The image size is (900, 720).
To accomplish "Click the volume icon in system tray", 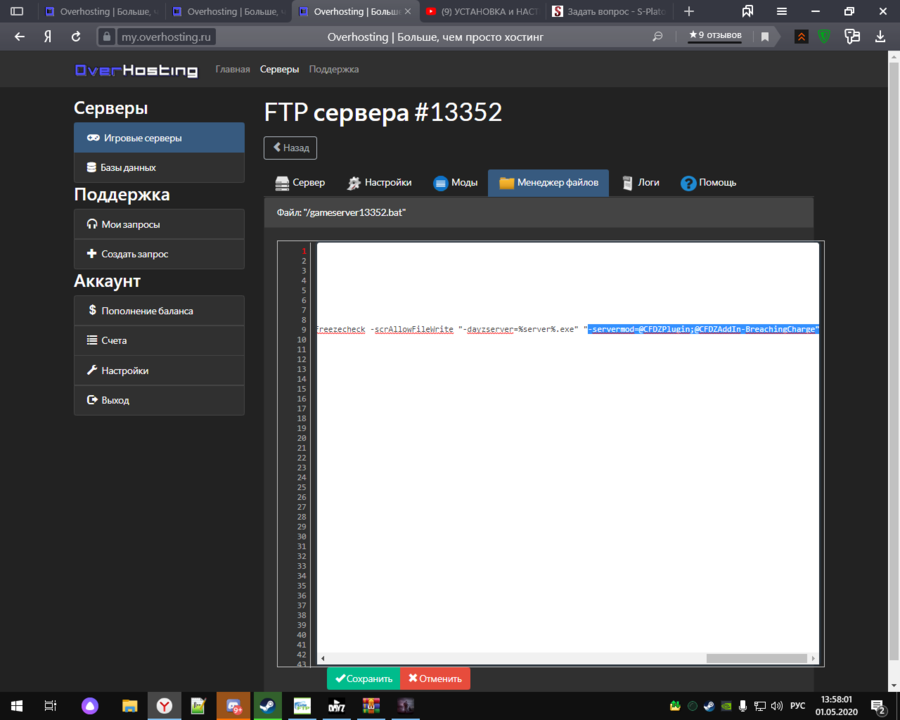I will (777, 706).
